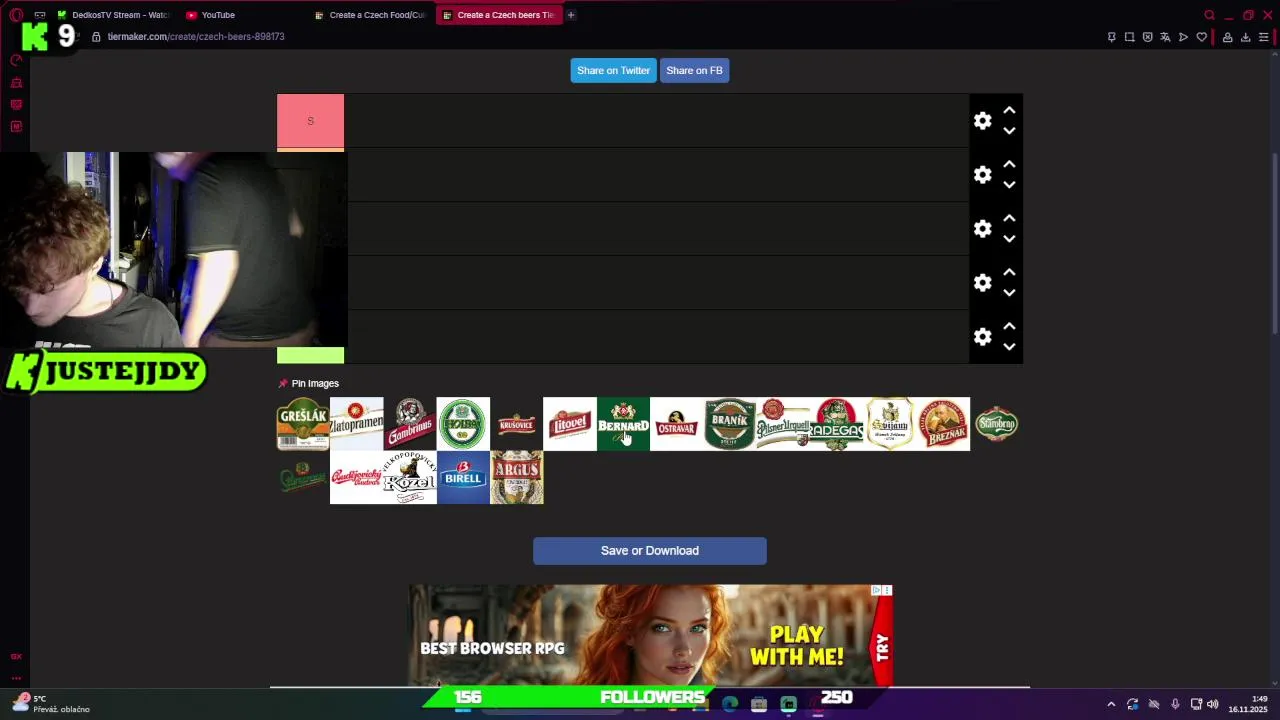Screen dimensions: 1280x720
Task: Click the Save or Download button
Action: point(650,551)
